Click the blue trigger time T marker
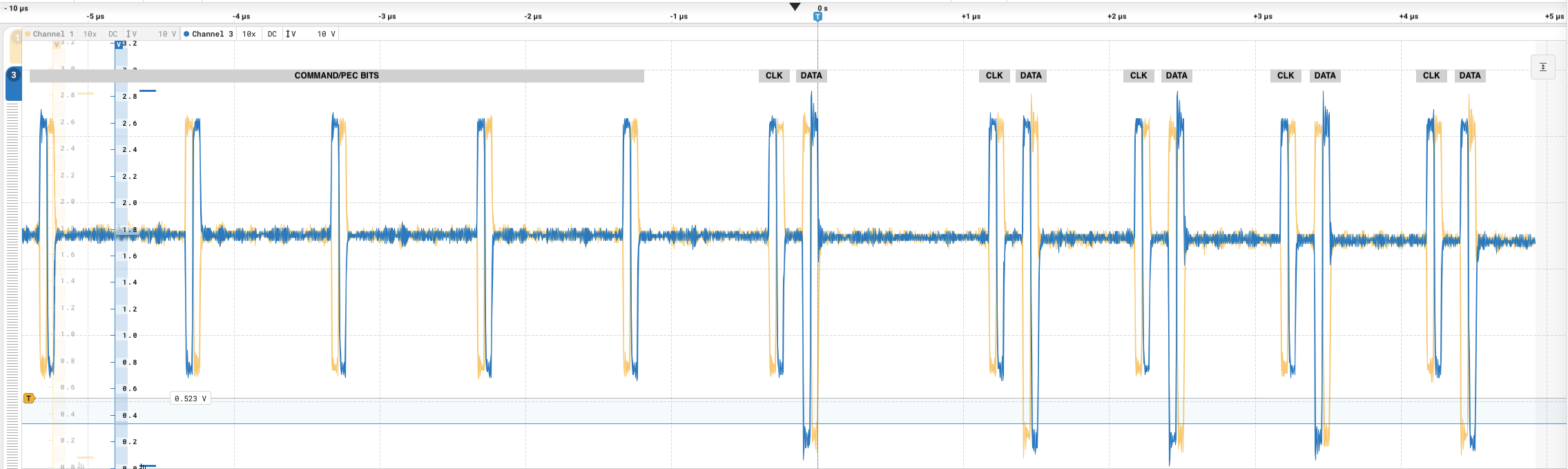This screenshot has width=1568, height=469. (817, 17)
